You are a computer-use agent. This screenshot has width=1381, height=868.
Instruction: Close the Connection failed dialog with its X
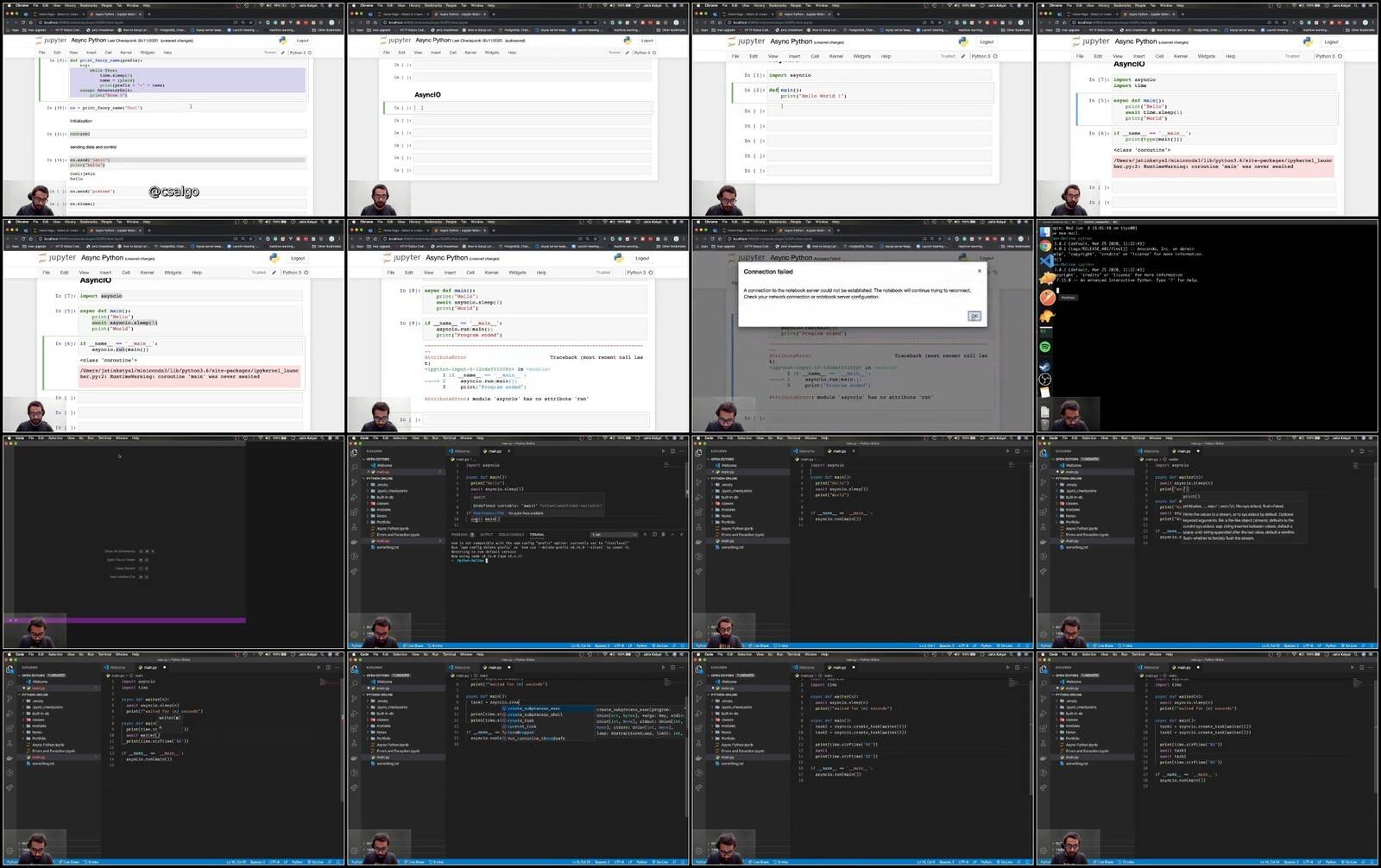coord(979,271)
